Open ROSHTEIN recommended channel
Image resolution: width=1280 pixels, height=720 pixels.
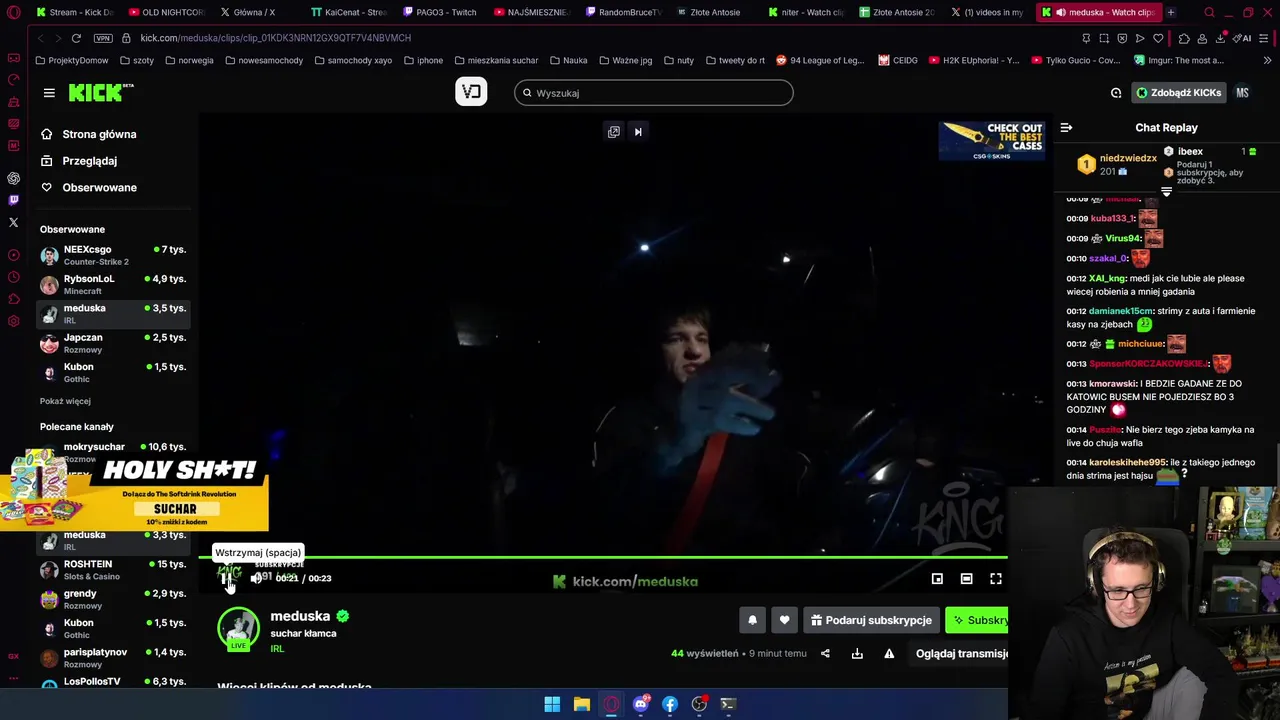point(113,570)
